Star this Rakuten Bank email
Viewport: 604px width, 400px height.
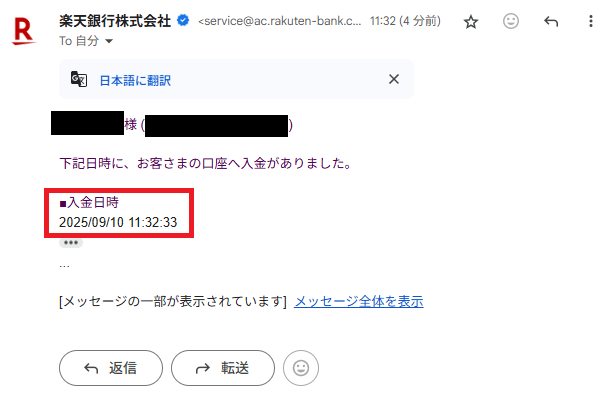[x=471, y=22]
